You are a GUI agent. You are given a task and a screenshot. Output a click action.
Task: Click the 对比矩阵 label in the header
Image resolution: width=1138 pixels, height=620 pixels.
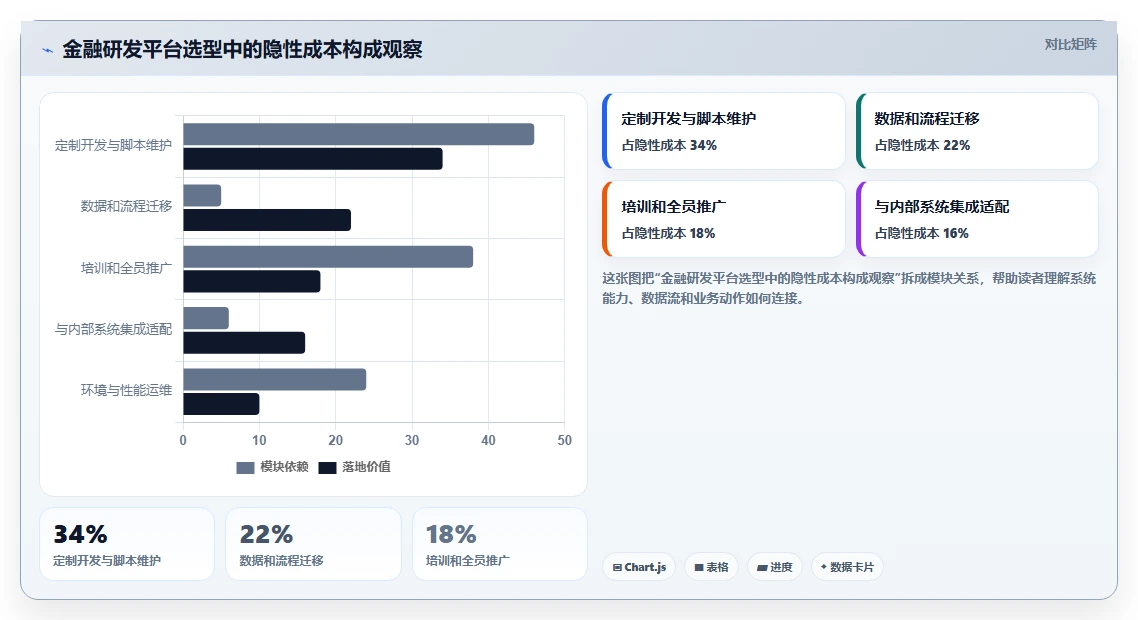[x=1071, y=44]
